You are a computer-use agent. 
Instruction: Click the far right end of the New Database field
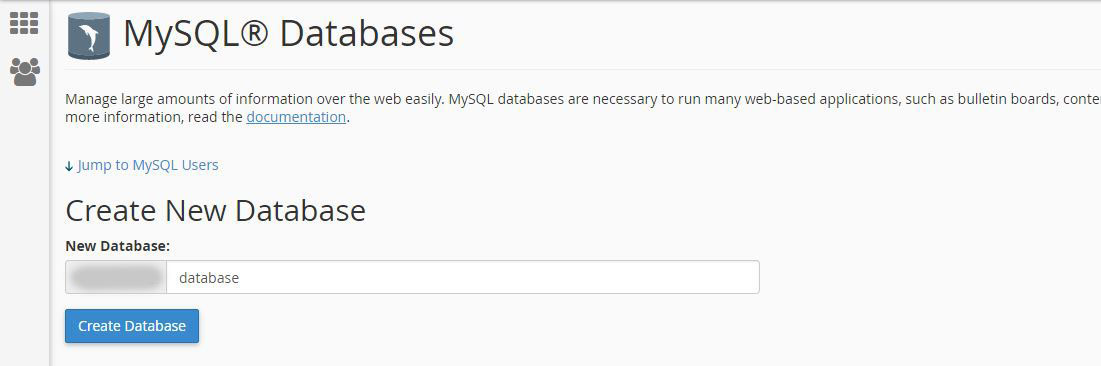click(x=744, y=277)
